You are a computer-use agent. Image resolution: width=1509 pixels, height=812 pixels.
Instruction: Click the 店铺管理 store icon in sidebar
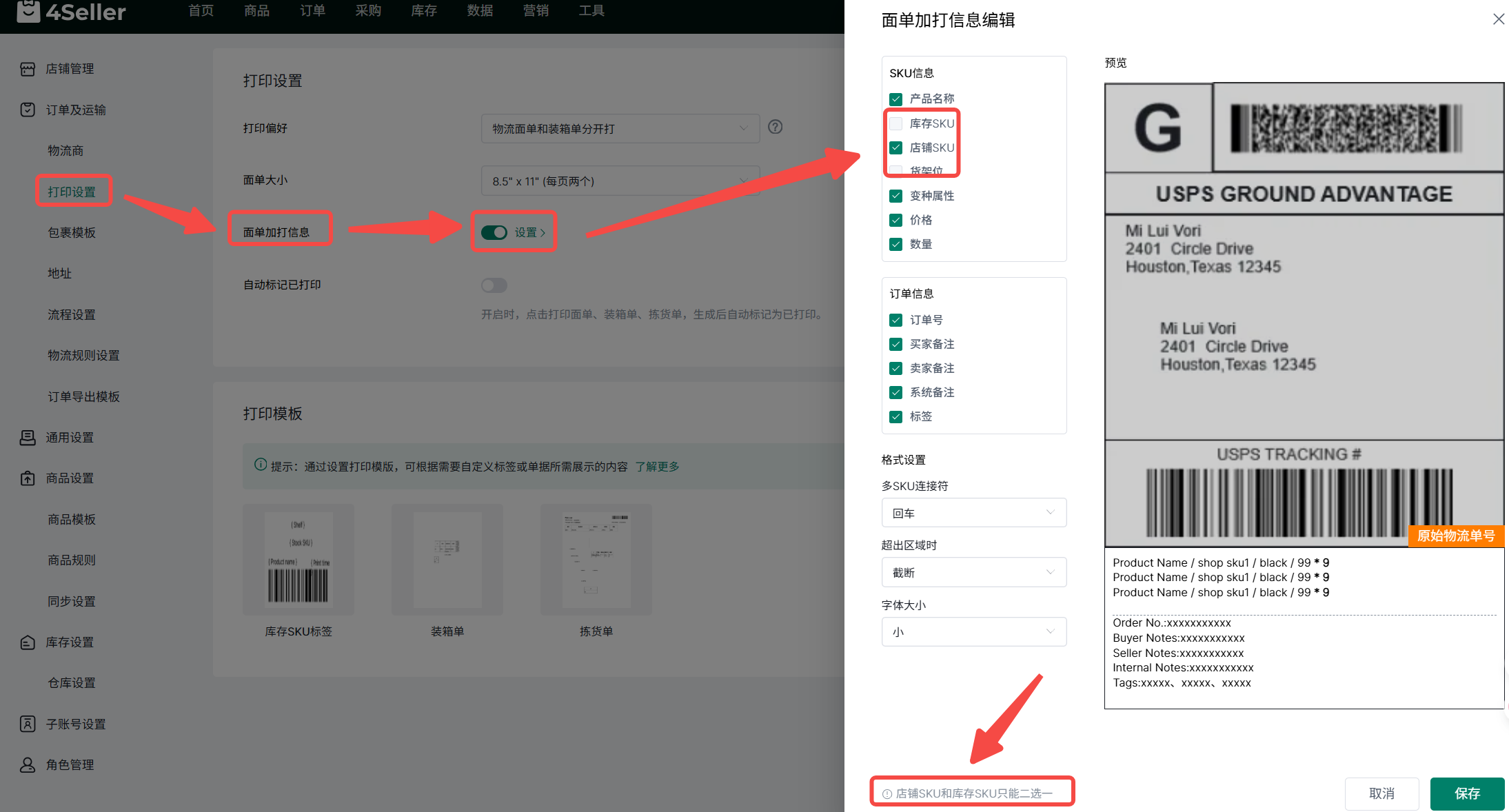28,69
